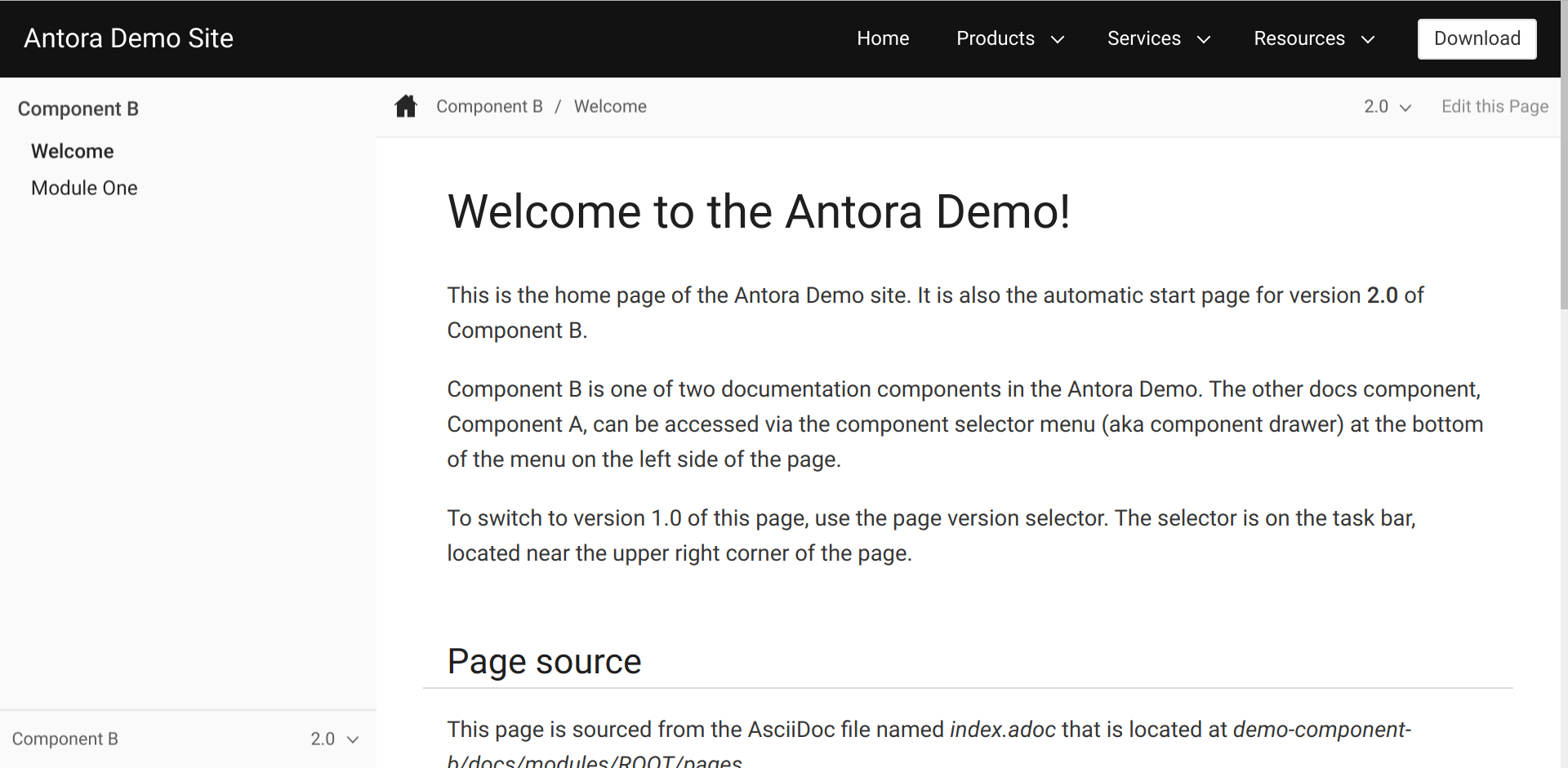The width and height of the screenshot is (1568, 768).
Task: Go to Home in the navbar
Action: 883,38
